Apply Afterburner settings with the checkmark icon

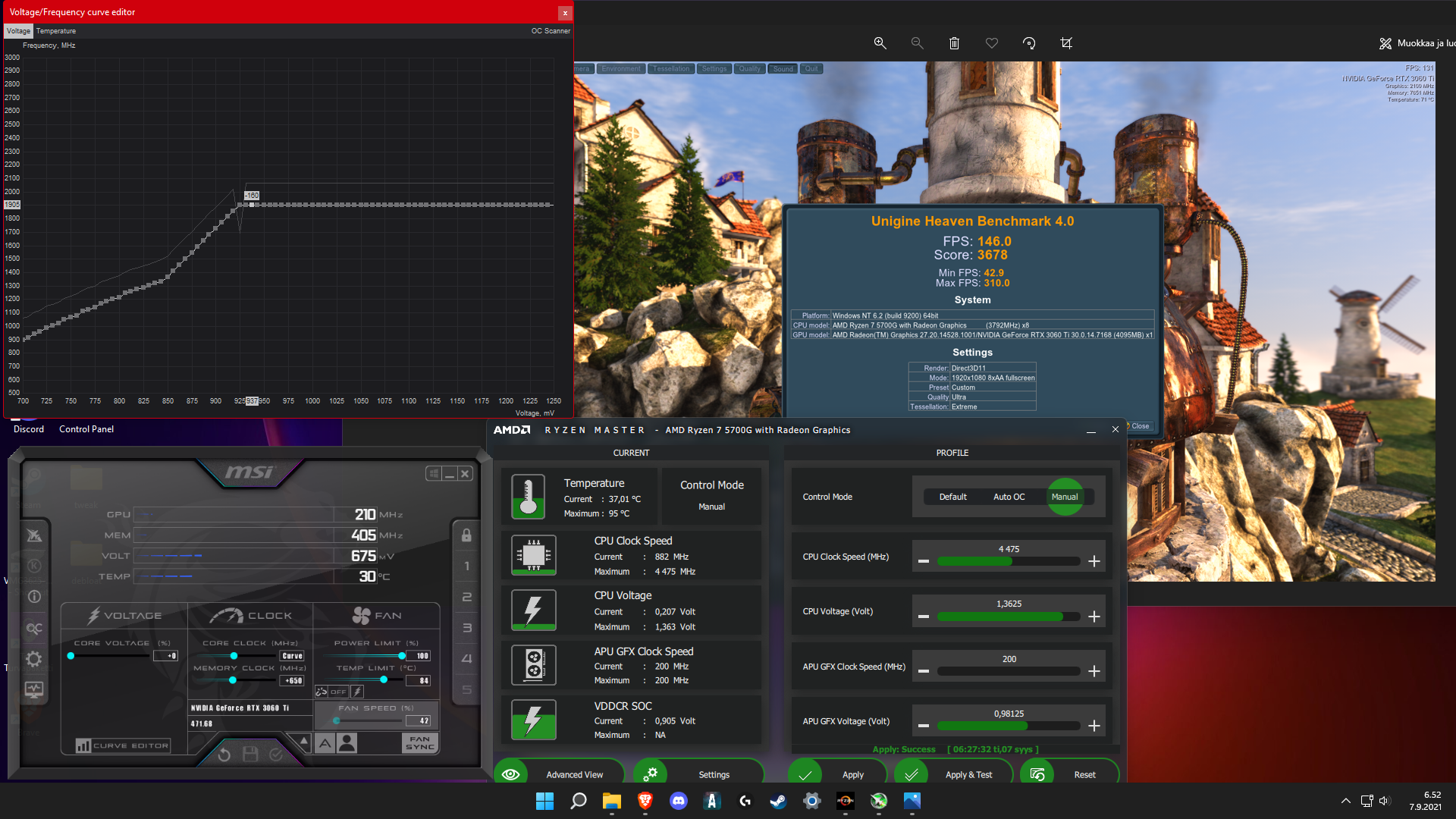point(276,755)
